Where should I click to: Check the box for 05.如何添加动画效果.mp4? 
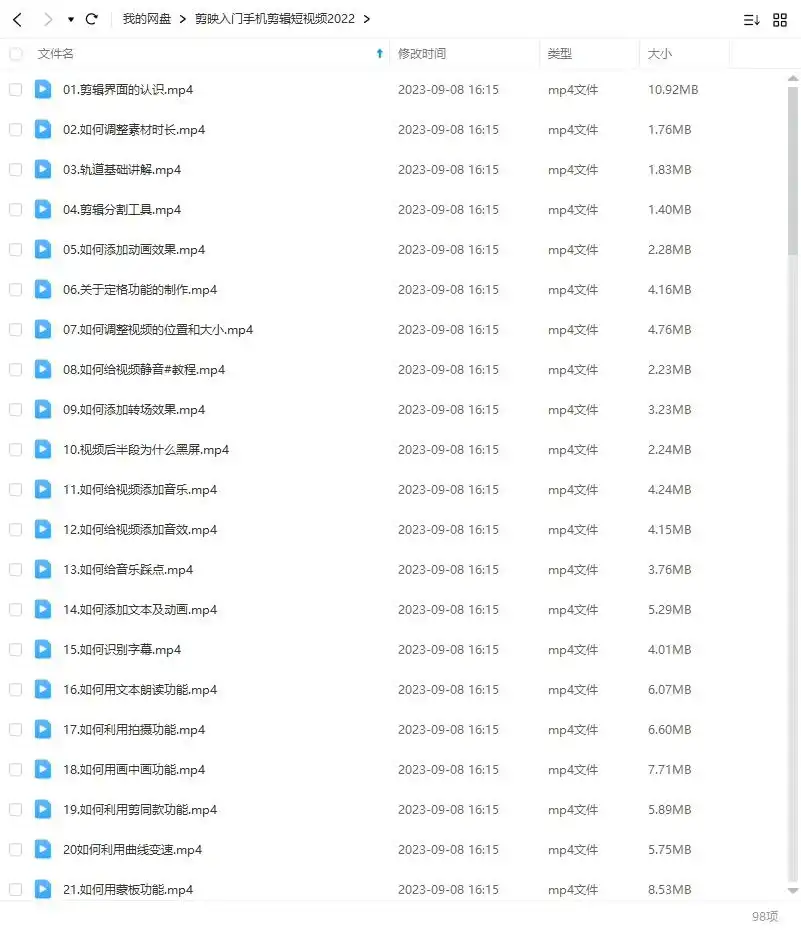[x=16, y=250]
